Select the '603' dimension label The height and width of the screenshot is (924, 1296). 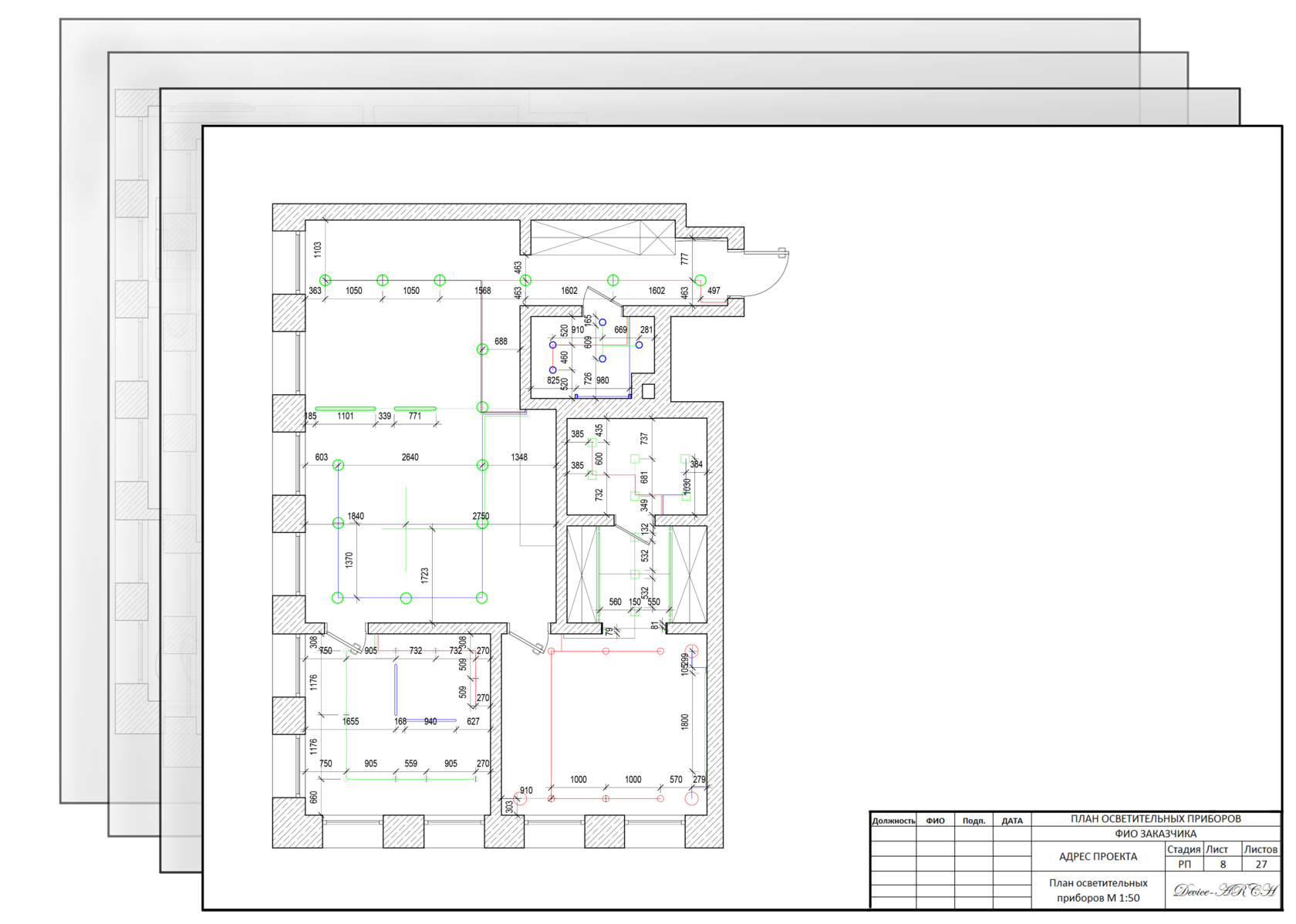point(322,457)
